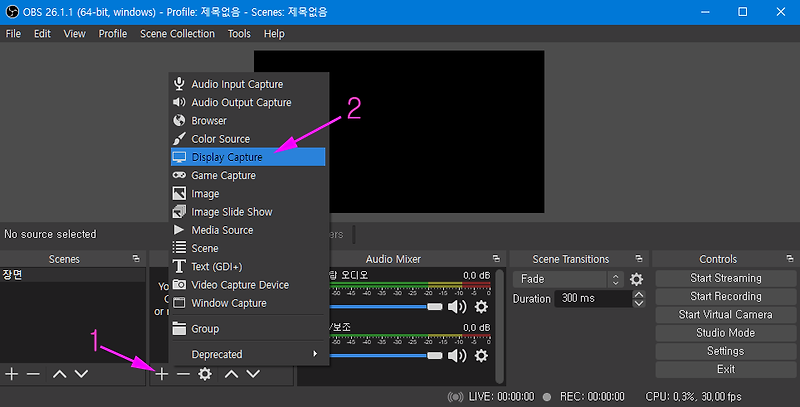800x407 pixels.
Task: Expand the Deprecated submenu
Action: [x=248, y=354]
